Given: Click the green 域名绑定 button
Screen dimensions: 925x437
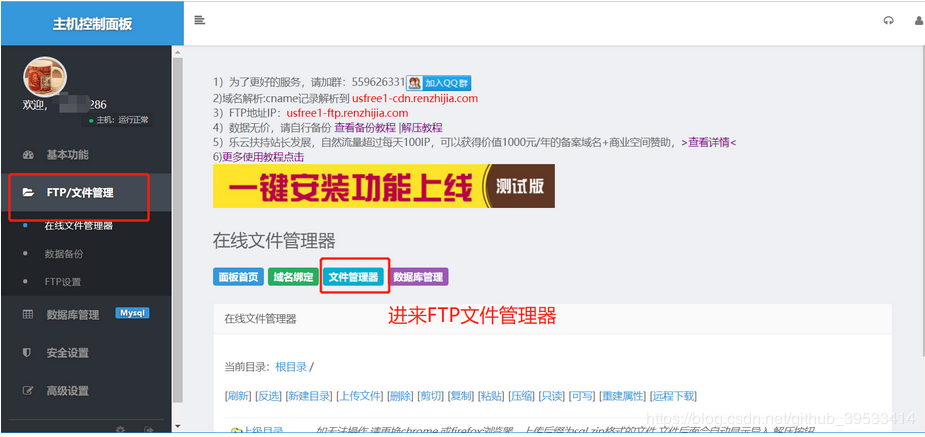Looking at the screenshot, I should tap(293, 277).
